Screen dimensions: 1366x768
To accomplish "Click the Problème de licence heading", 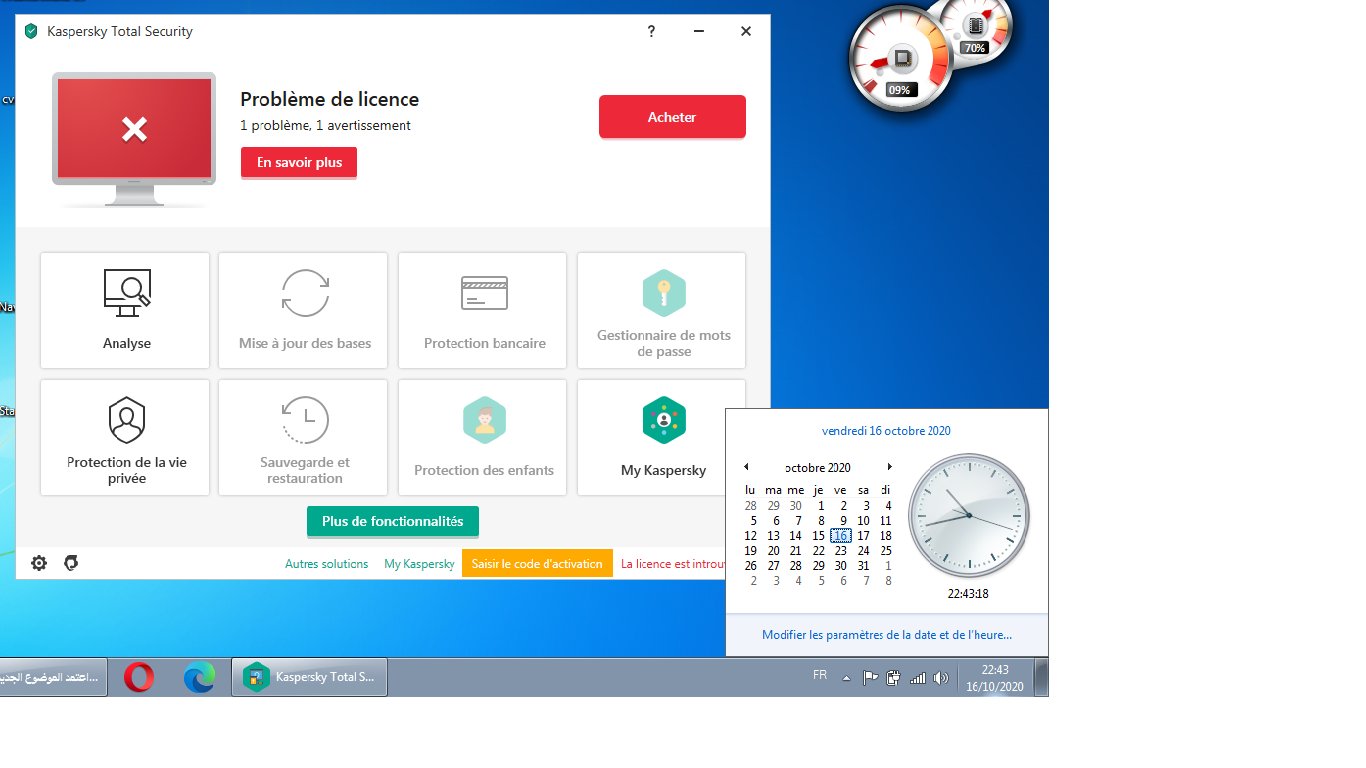I will (329, 100).
